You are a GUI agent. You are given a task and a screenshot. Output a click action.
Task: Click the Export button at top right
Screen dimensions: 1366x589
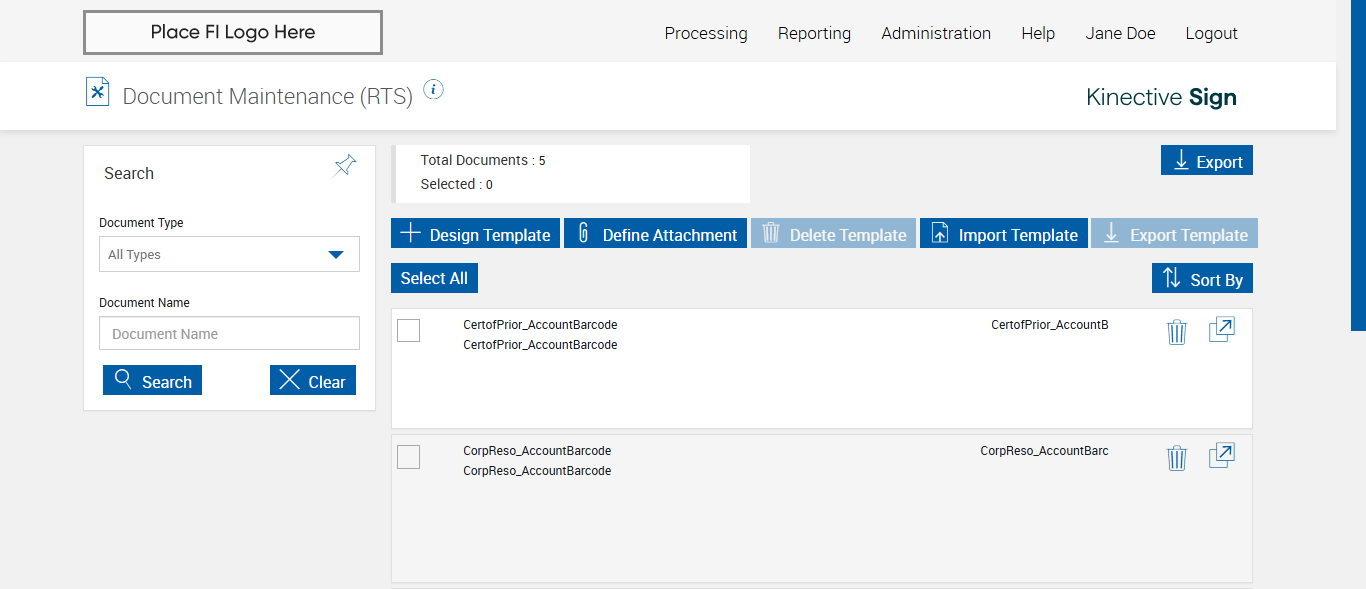coord(1206,161)
